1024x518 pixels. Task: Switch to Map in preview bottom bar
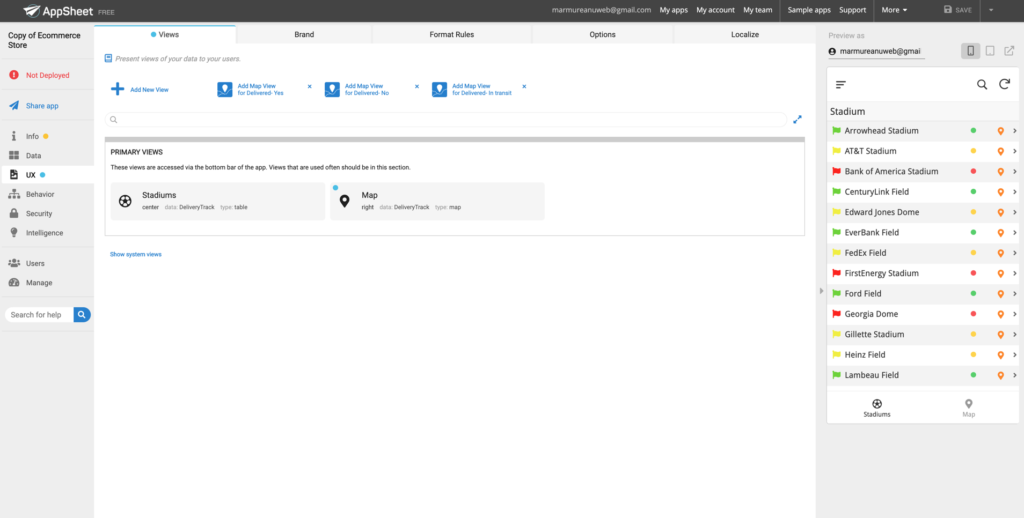click(968, 408)
